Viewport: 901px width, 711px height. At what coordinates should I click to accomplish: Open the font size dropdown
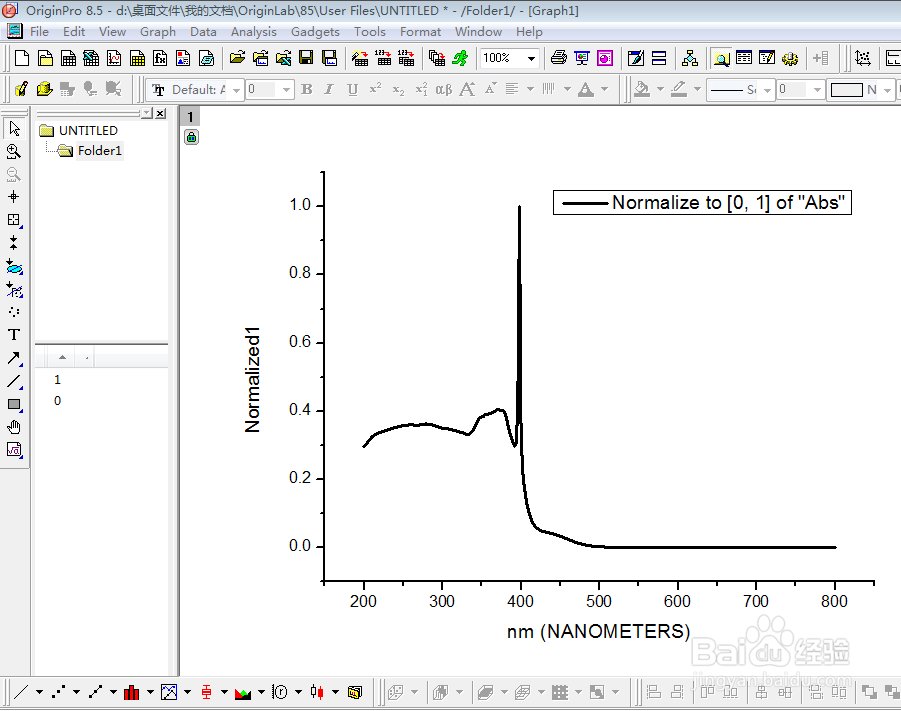(x=286, y=90)
